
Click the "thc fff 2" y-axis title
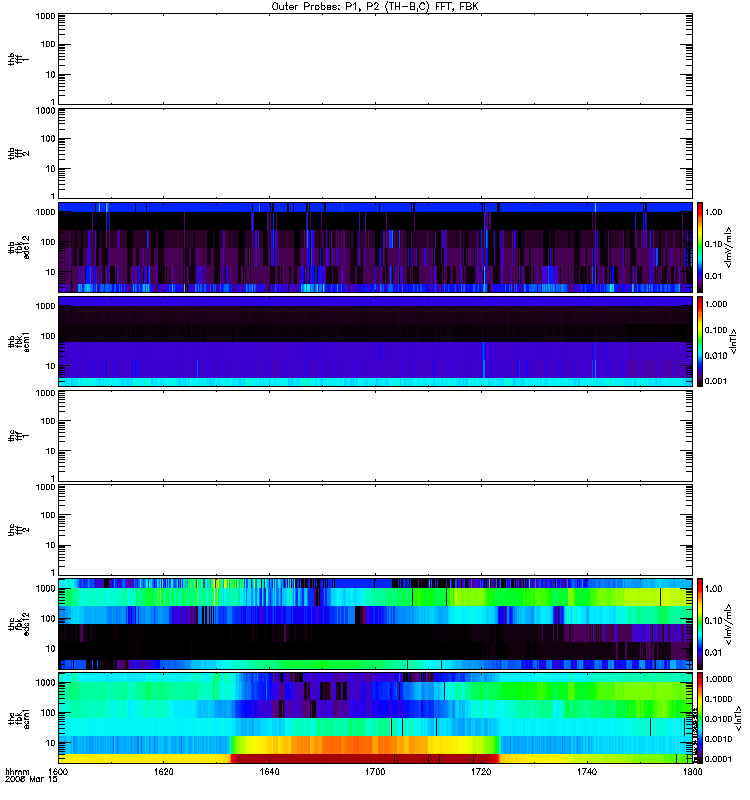[18, 530]
